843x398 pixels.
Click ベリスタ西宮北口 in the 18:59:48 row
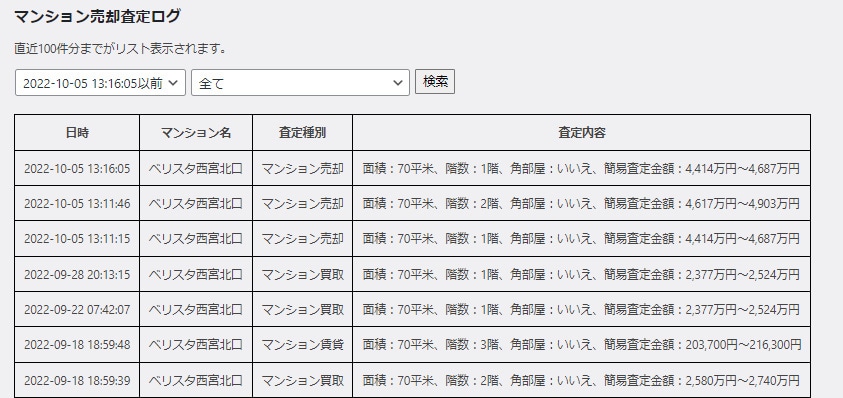click(x=196, y=345)
